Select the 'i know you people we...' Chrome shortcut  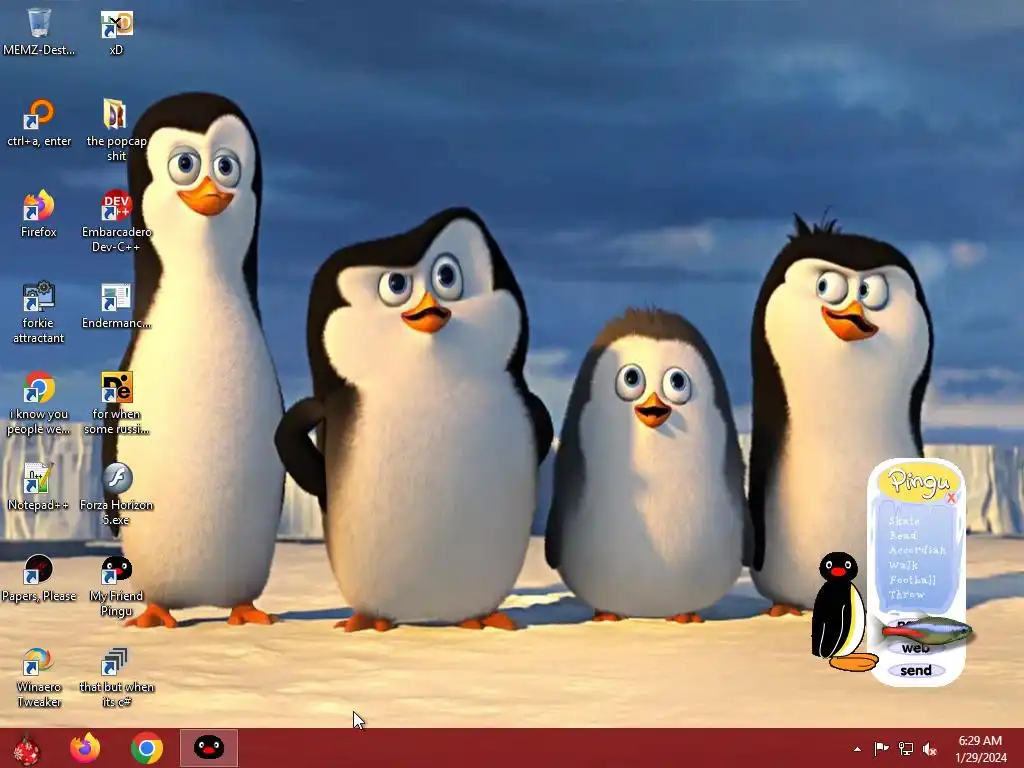39,403
